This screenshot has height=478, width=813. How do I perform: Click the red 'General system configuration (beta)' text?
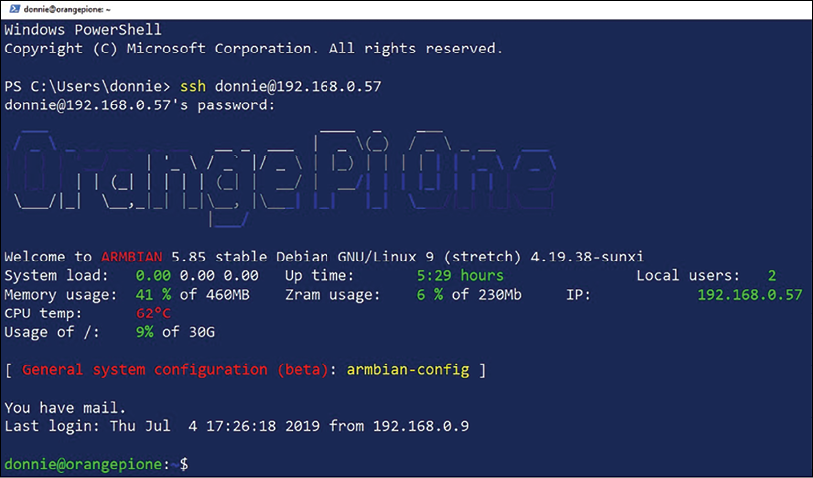click(x=175, y=370)
